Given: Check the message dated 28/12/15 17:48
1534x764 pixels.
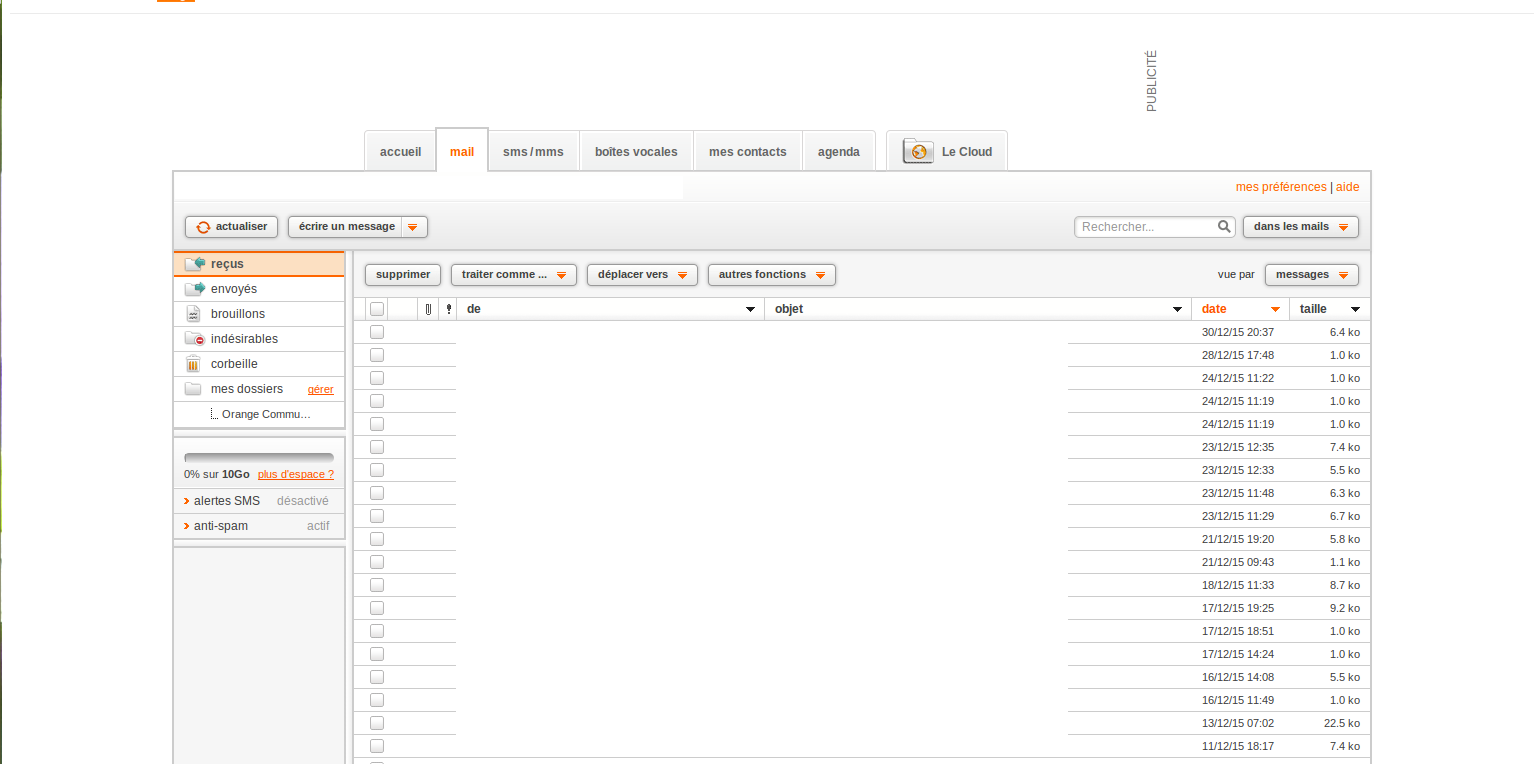Looking at the screenshot, I should pos(377,355).
